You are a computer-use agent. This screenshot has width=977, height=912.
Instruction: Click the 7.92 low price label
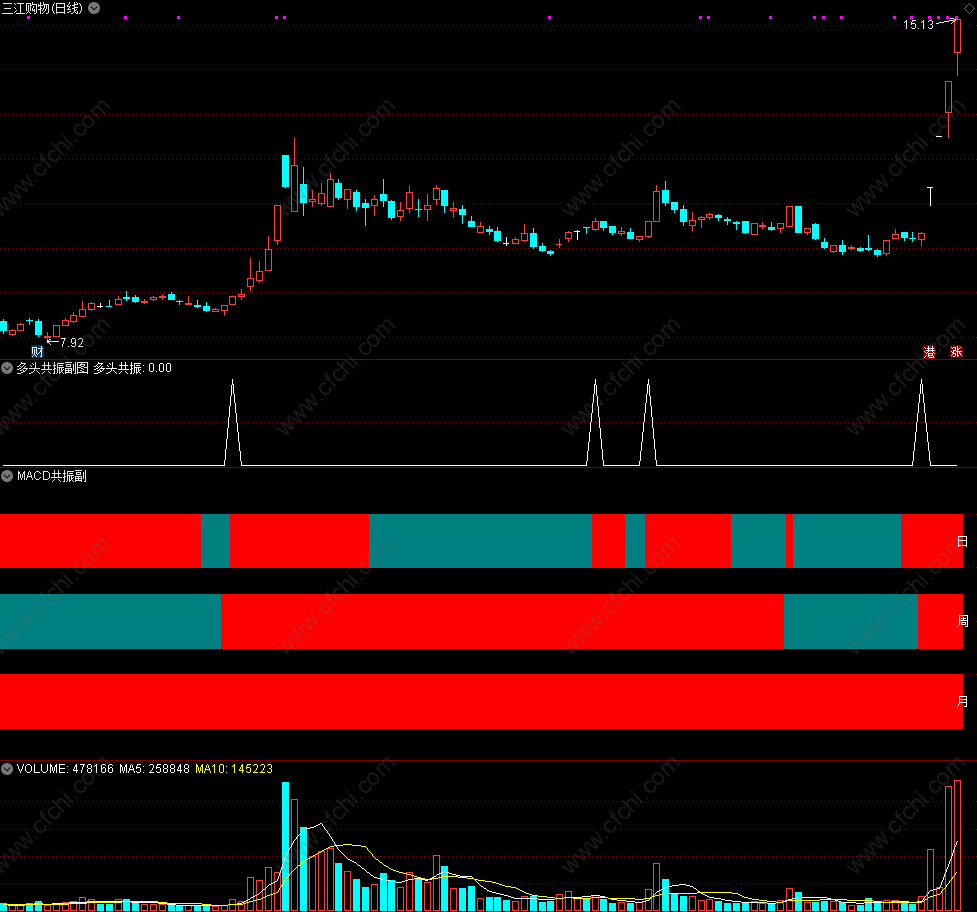coord(72,343)
